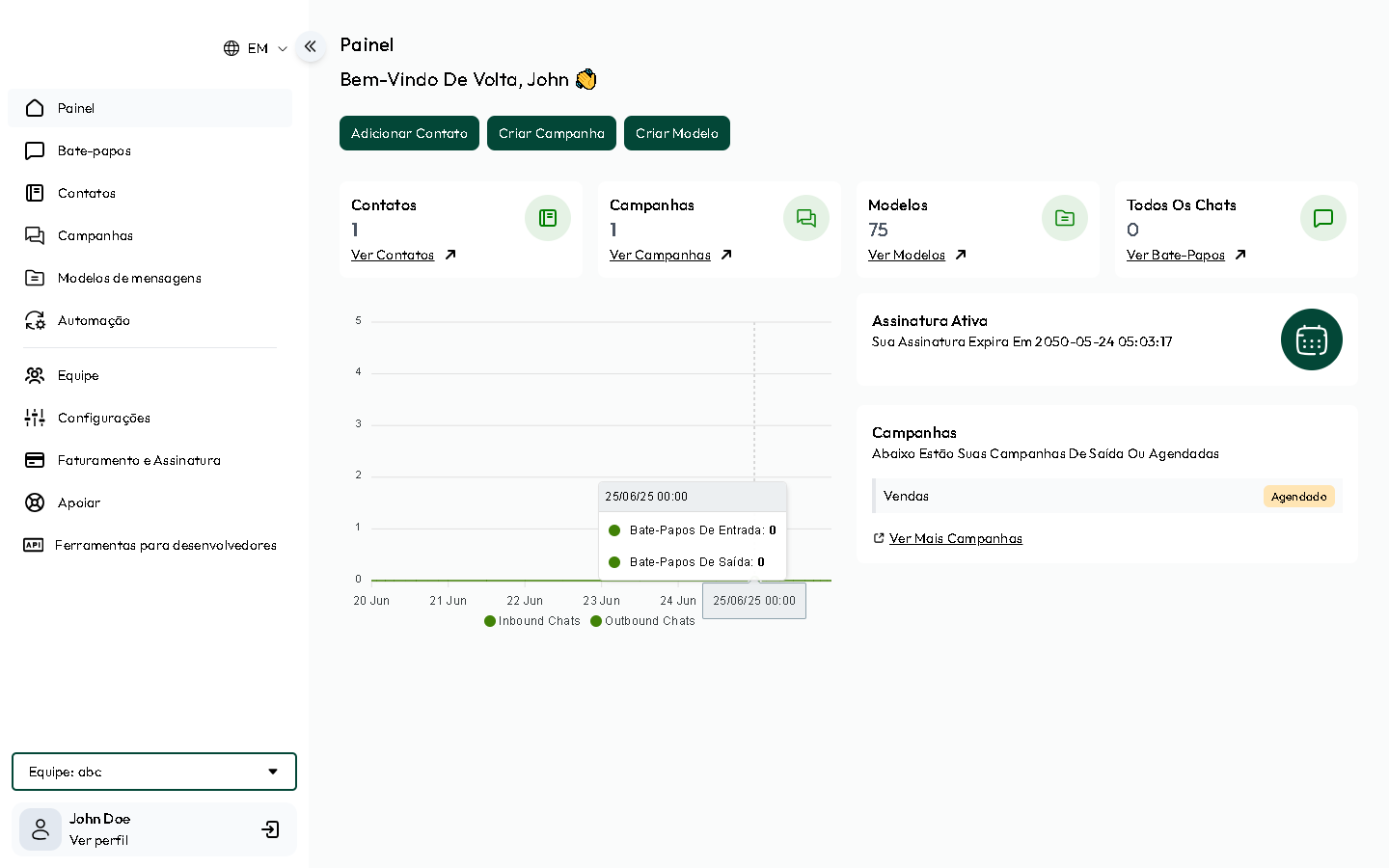Click the Contatos card book icon
The width and height of the screenshot is (1389, 868).
[x=548, y=218]
